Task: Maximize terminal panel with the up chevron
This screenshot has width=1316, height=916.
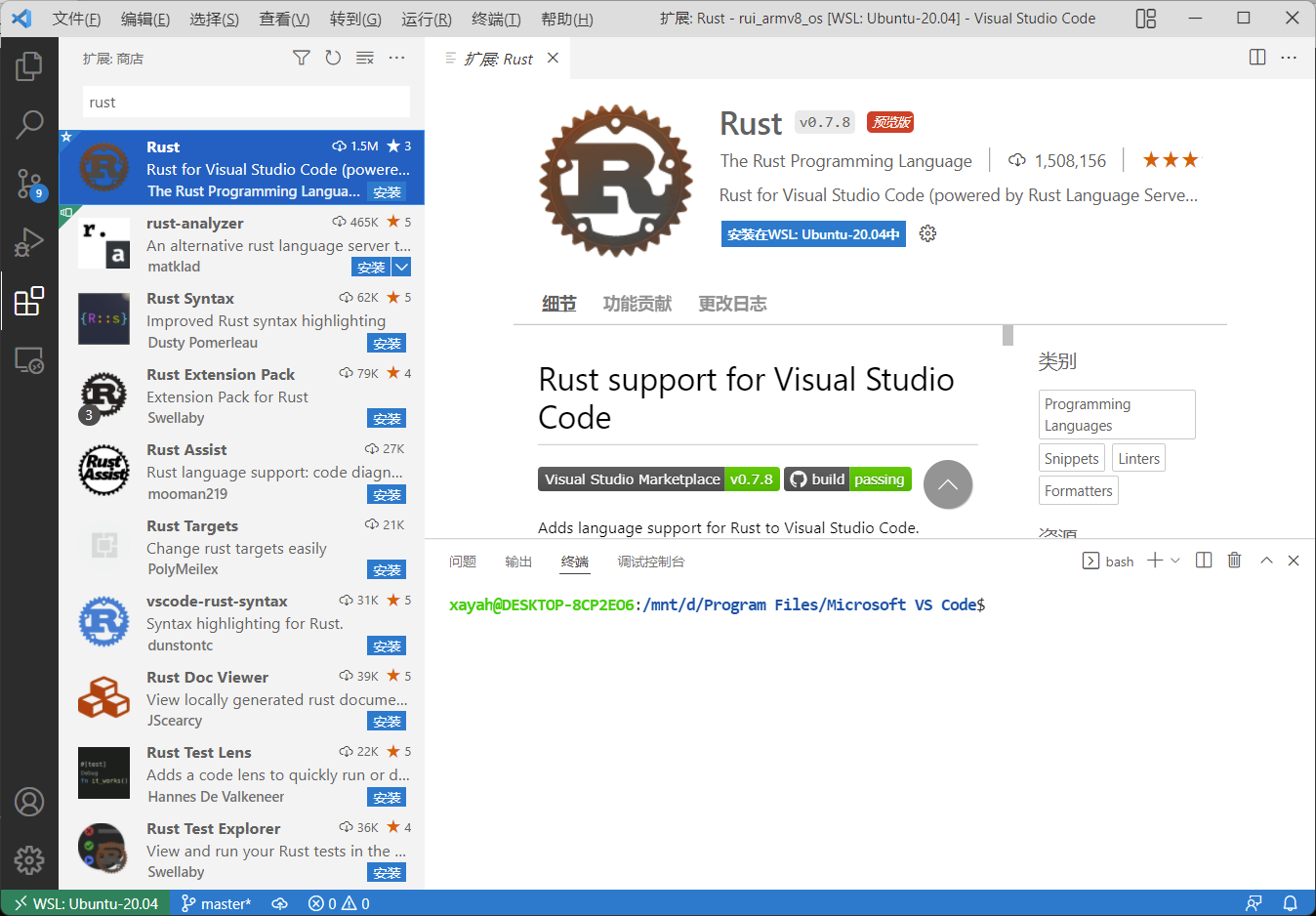Action: 1266,561
